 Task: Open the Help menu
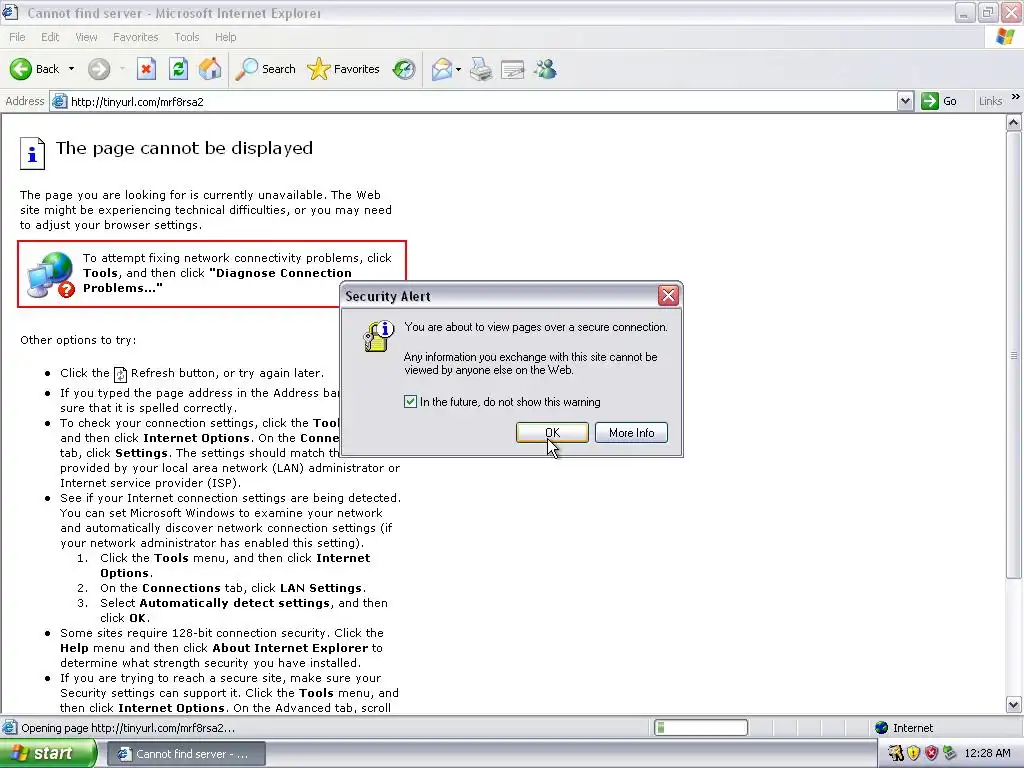coord(225,37)
